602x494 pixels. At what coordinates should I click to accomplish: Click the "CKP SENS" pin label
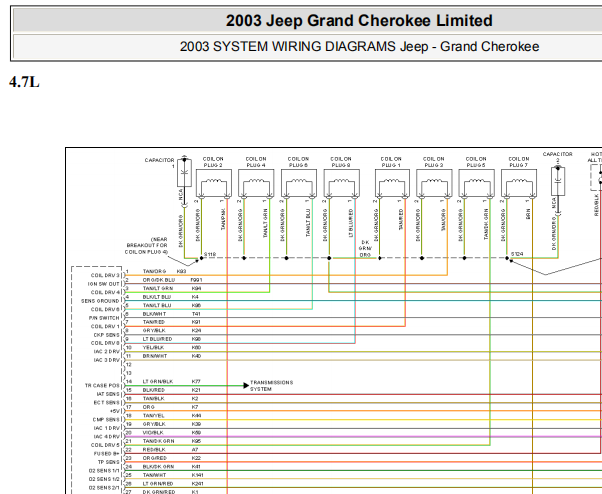[x=107, y=335]
